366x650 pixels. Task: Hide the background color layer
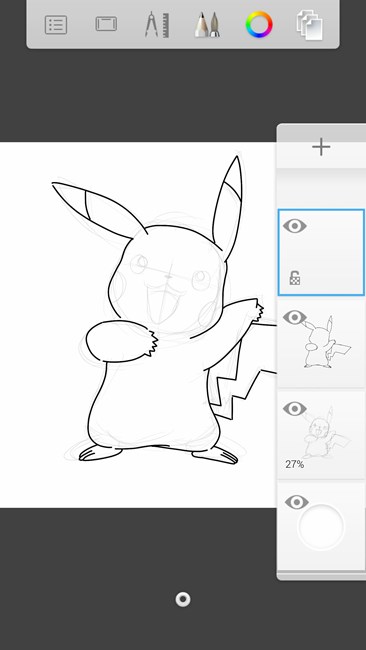pos(296,502)
